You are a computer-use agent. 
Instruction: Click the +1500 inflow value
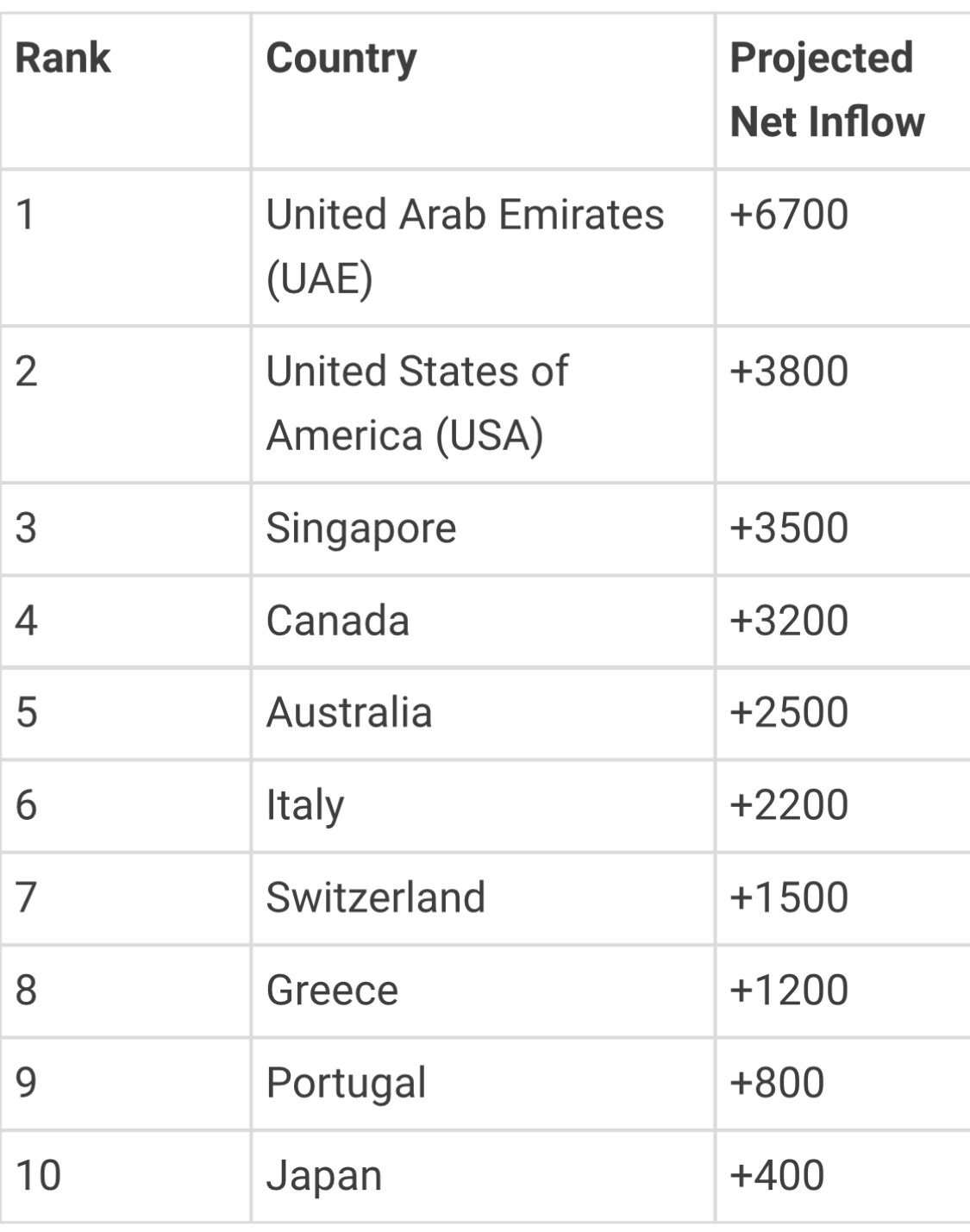click(789, 897)
